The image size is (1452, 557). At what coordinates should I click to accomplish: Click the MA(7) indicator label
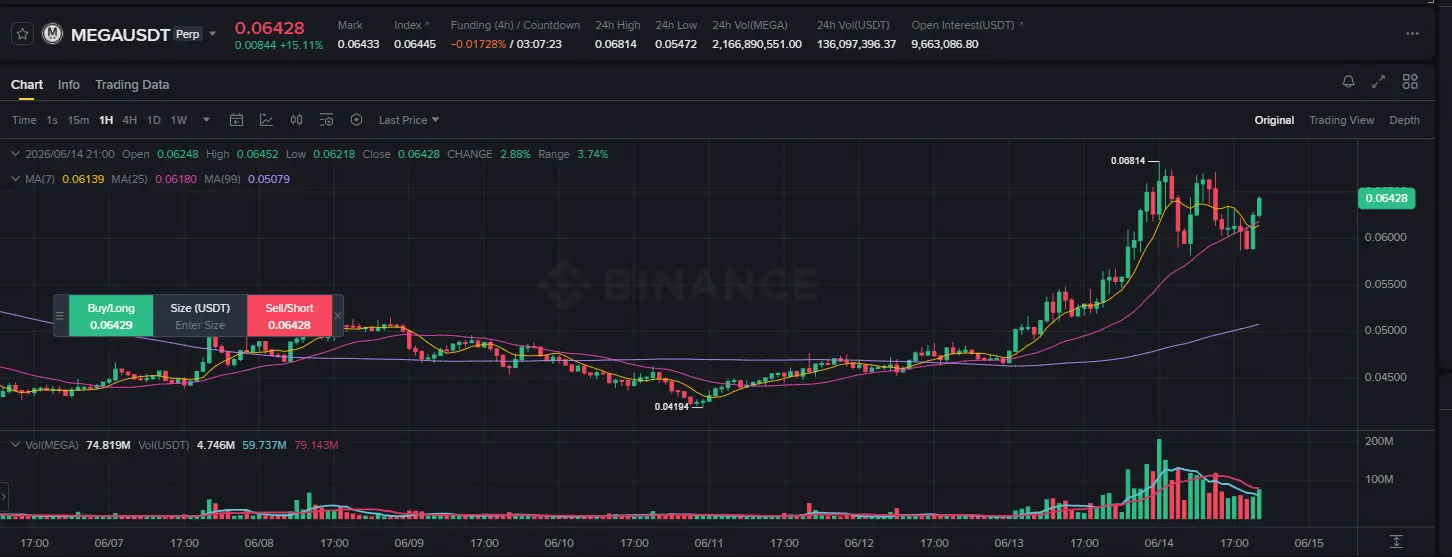[40, 178]
